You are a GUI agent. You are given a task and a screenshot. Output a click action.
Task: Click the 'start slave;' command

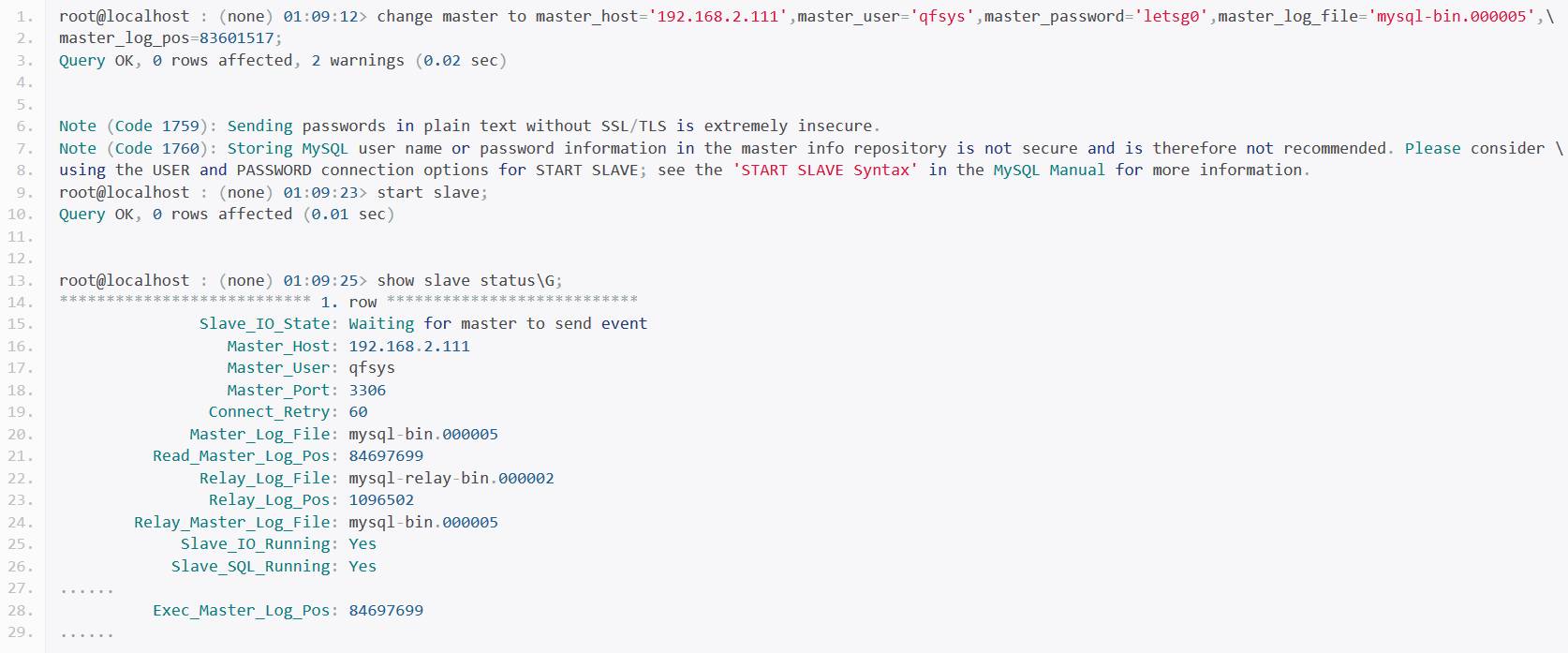[432, 192]
